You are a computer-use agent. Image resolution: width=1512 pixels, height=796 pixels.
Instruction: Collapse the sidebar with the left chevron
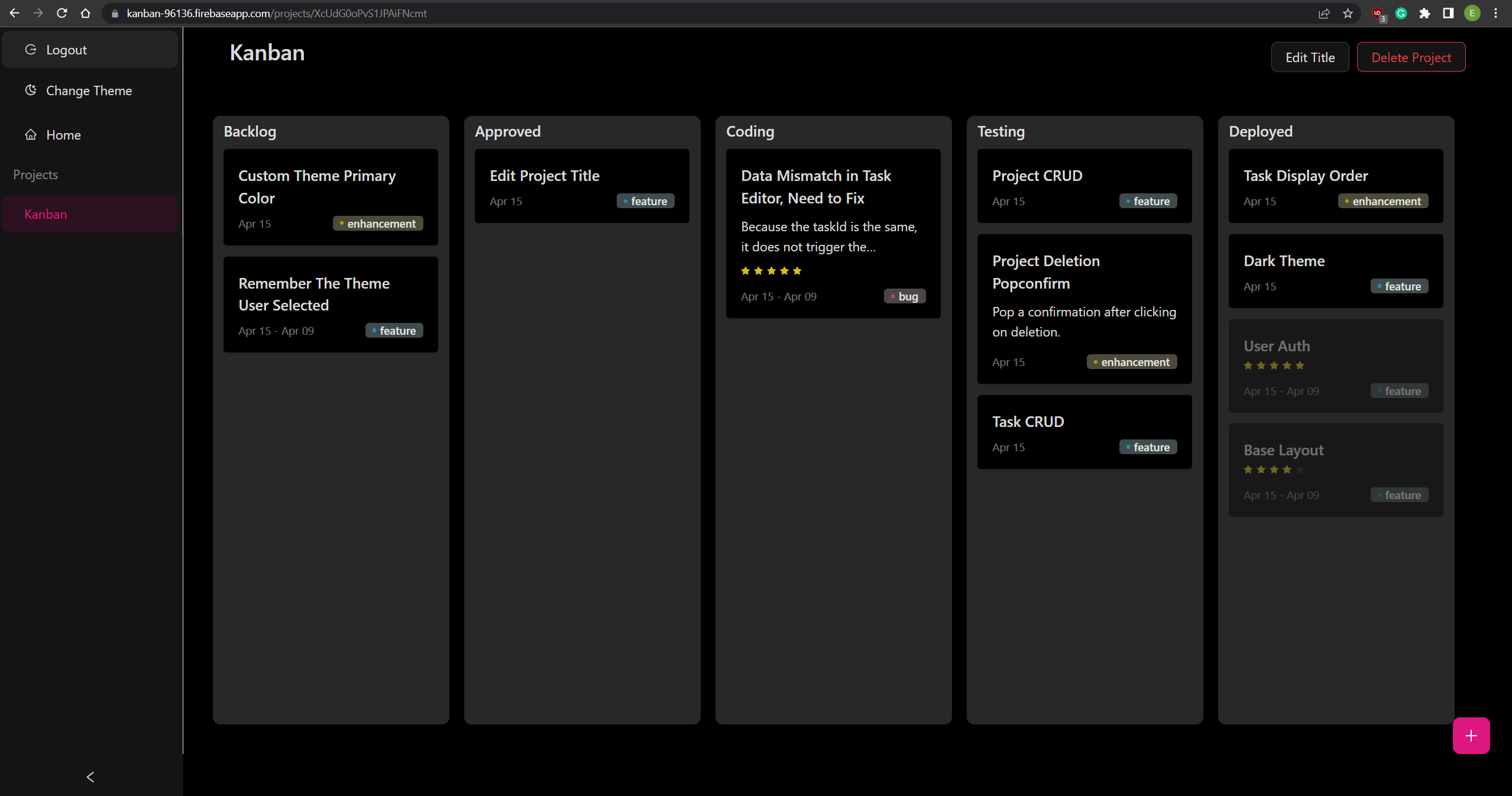(x=90, y=776)
